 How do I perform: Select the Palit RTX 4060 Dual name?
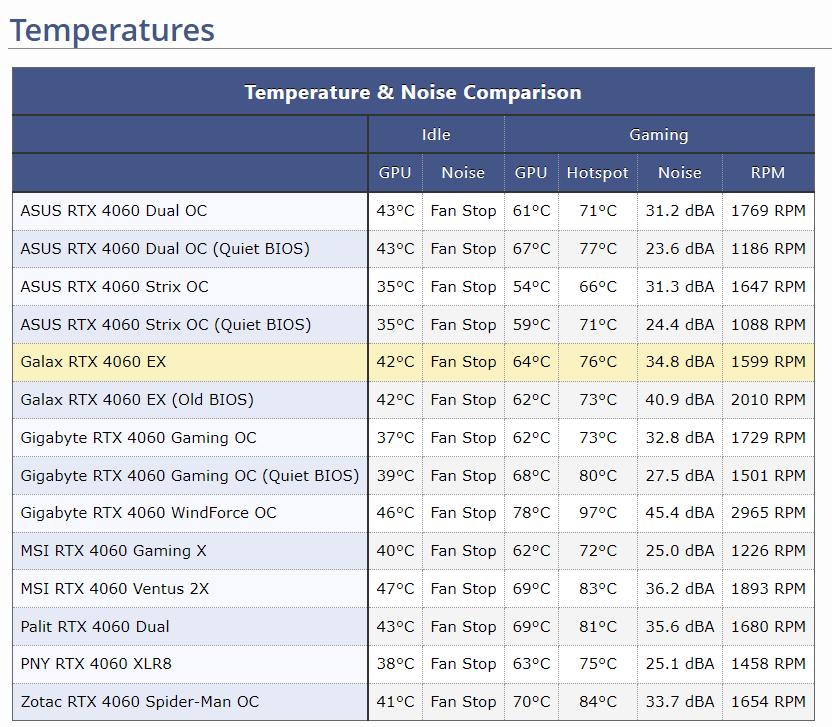95,627
